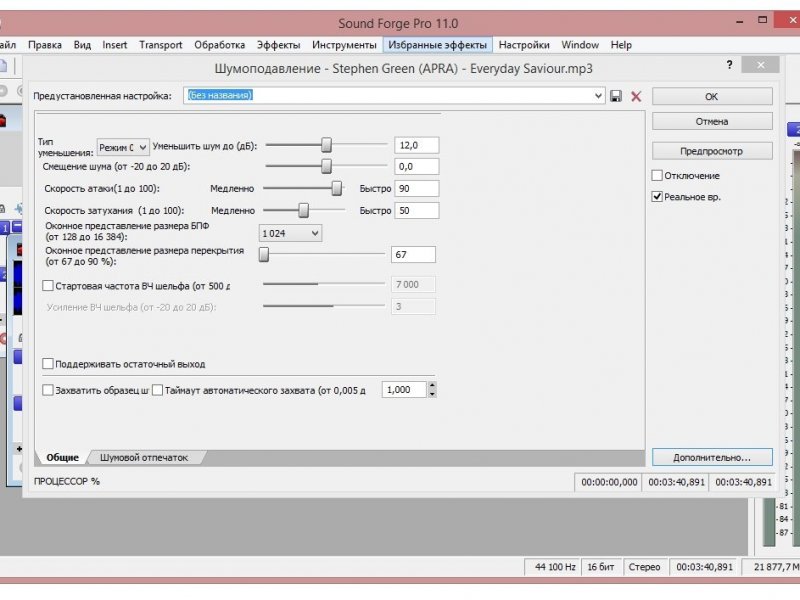Viewport: 800px width, 600px height.
Task: Click the Дополнительно... button
Action: click(x=712, y=457)
